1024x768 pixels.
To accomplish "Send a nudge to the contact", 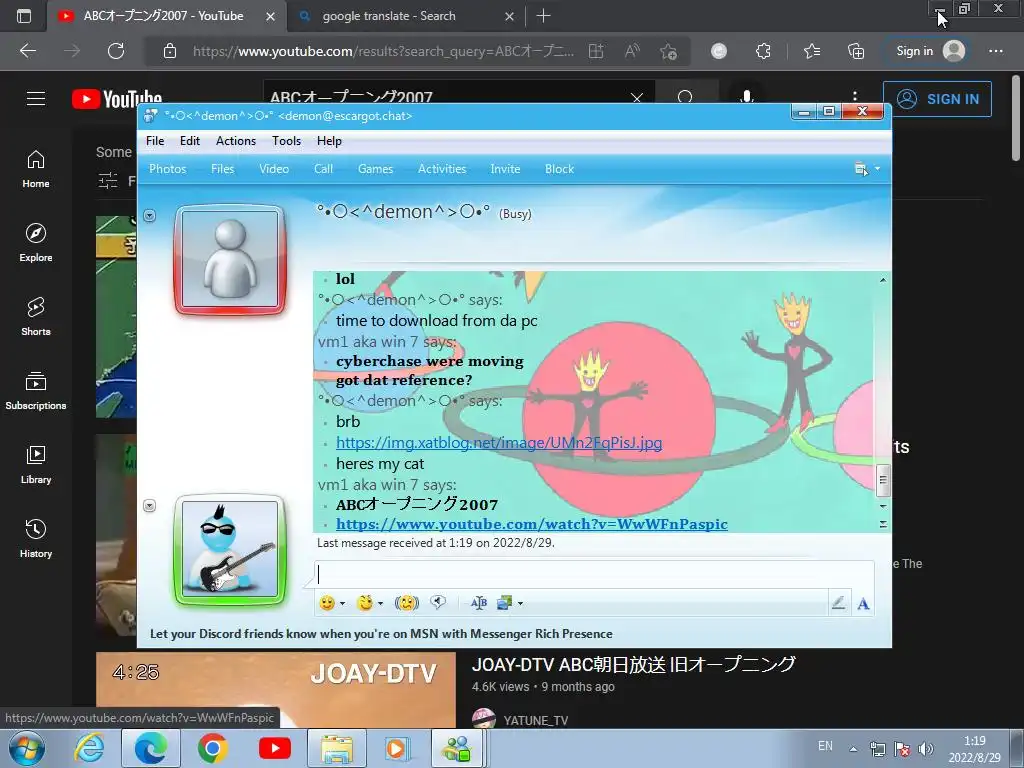I will (x=406, y=603).
